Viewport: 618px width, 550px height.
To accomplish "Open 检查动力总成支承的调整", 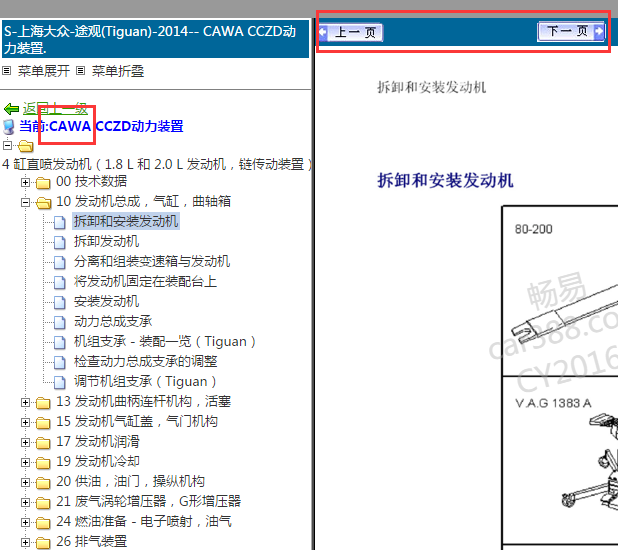I will pyautogui.click(x=146, y=362).
